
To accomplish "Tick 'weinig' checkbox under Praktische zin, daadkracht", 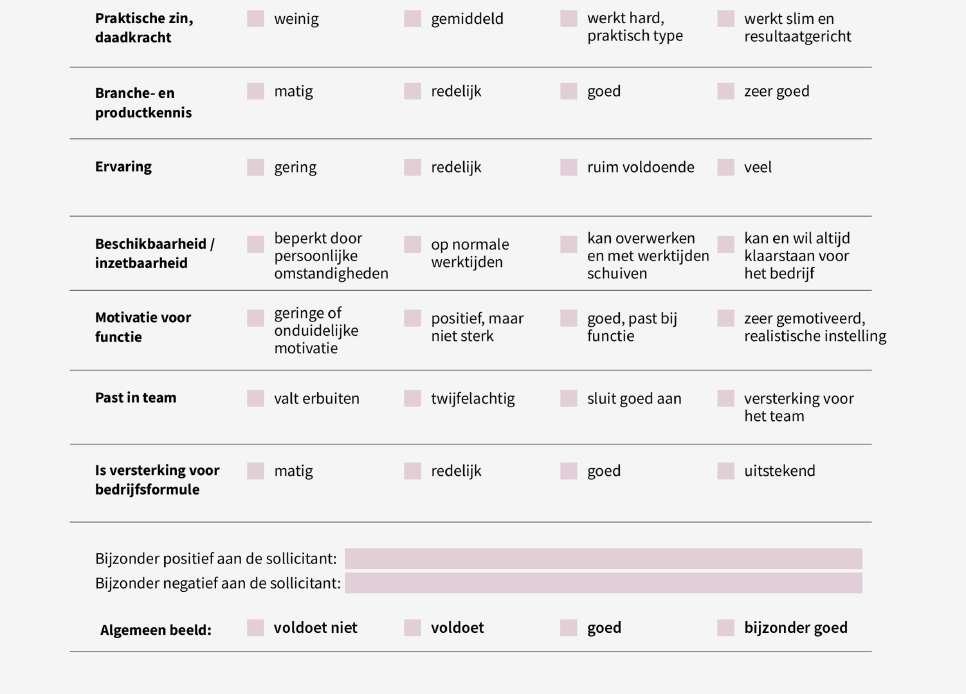I will pyautogui.click(x=256, y=19).
